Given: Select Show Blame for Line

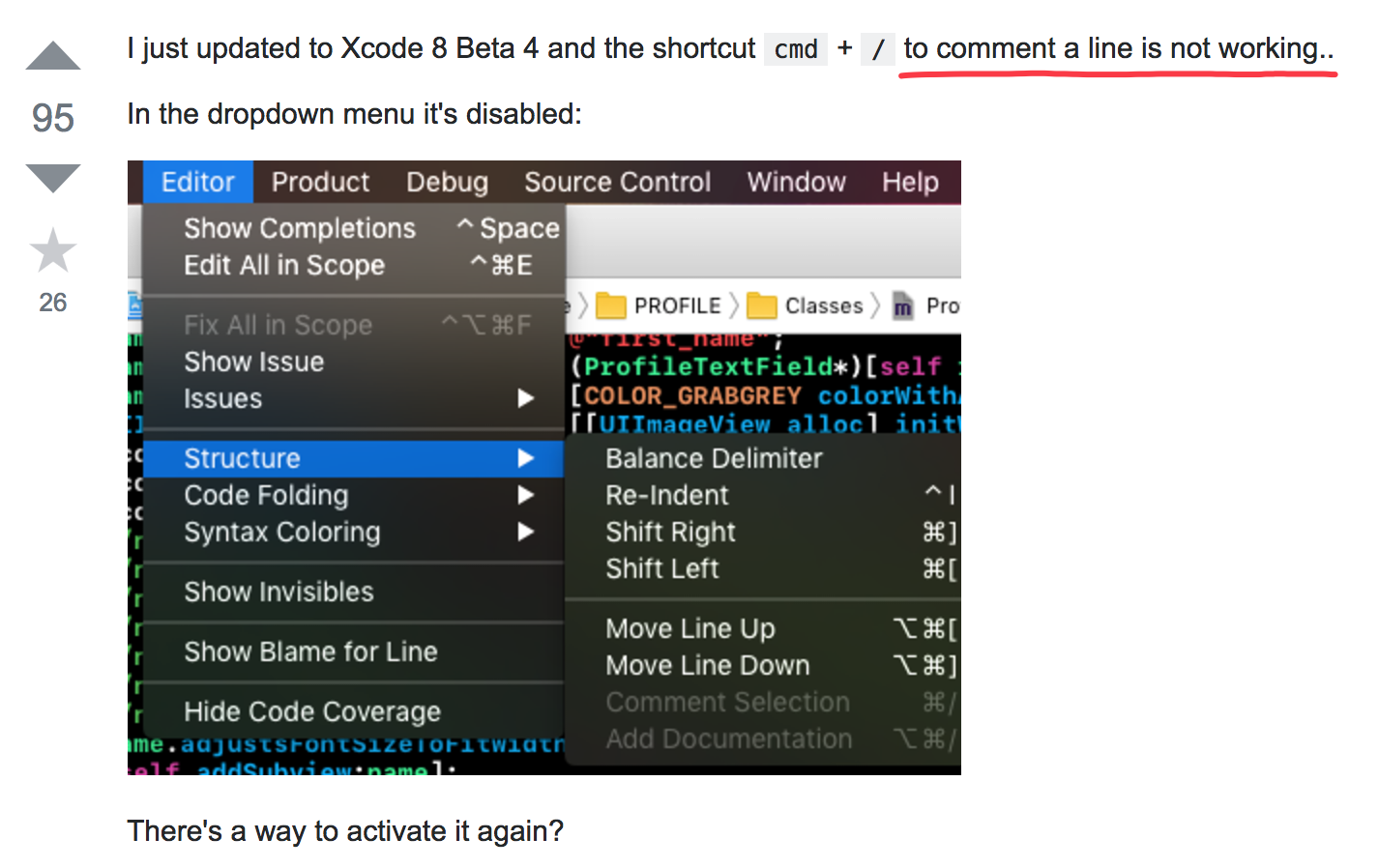Looking at the screenshot, I should [354, 651].
